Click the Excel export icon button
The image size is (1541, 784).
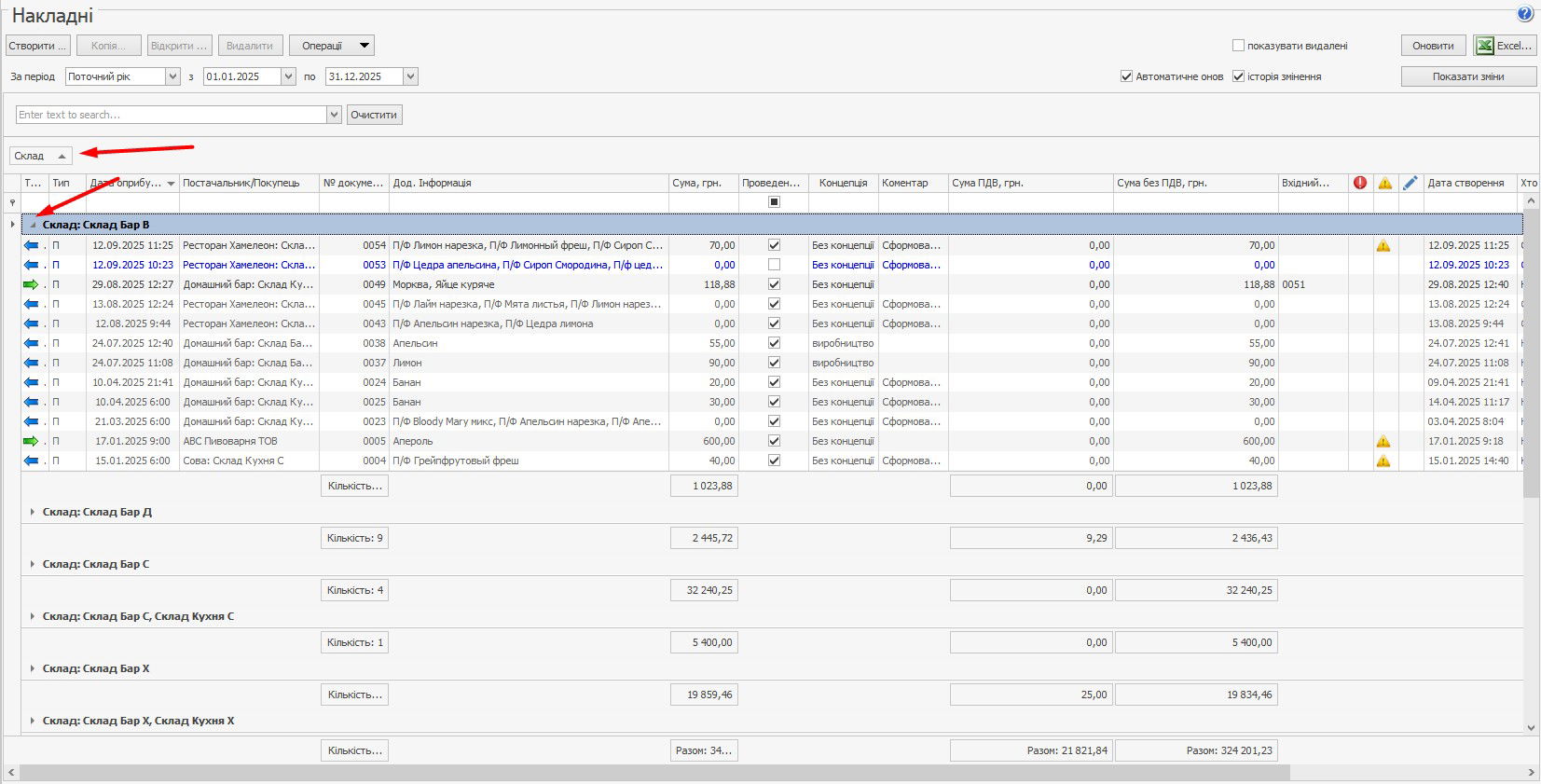pos(1505,46)
